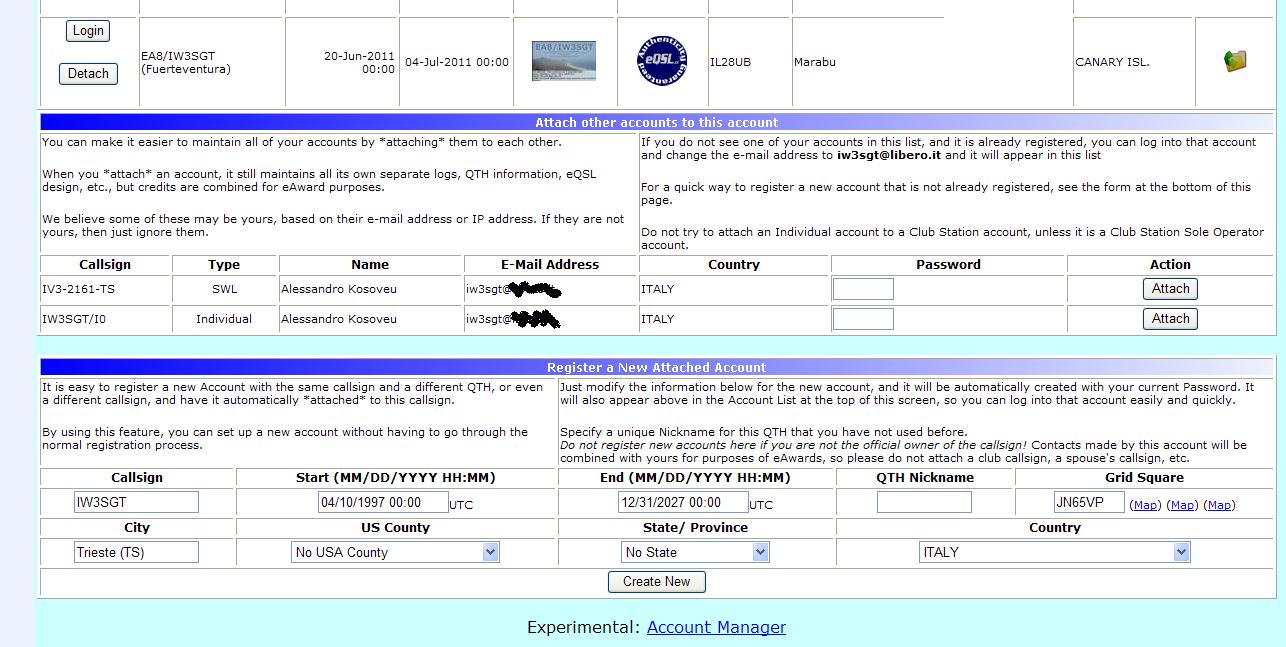This screenshot has height=647, width=1286.
Task: Open the third Map link
Action: pos(1219,505)
